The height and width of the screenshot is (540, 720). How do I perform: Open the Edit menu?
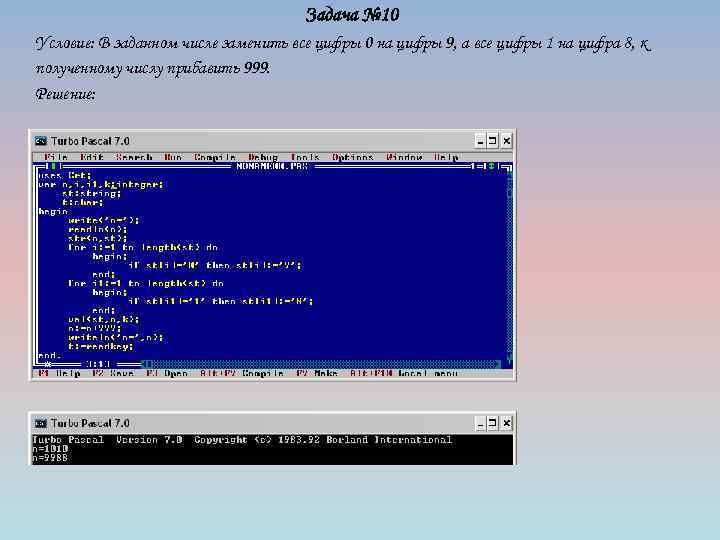click(92, 158)
